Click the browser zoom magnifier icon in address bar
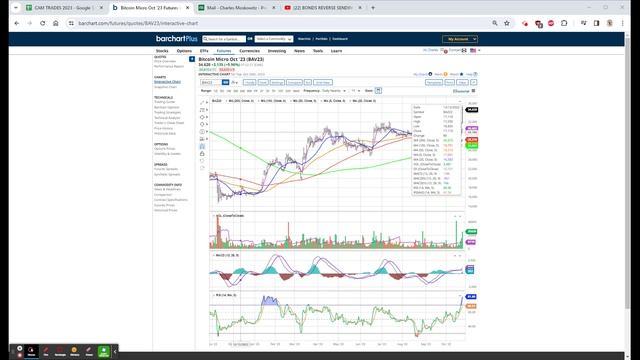640x360 pixels. tap(495, 23)
